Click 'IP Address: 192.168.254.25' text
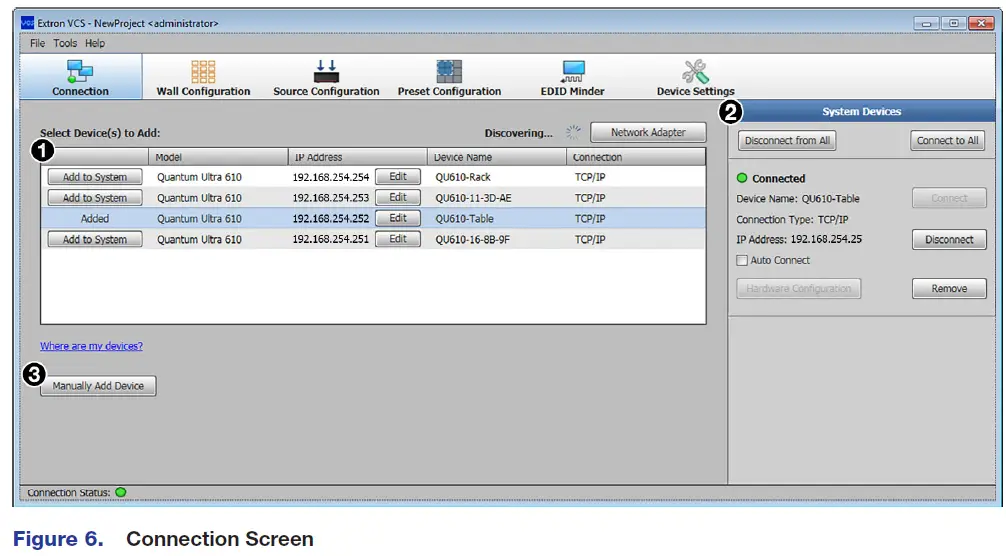Viewport: 1006px width, 556px height. pyautogui.click(x=799, y=239)
